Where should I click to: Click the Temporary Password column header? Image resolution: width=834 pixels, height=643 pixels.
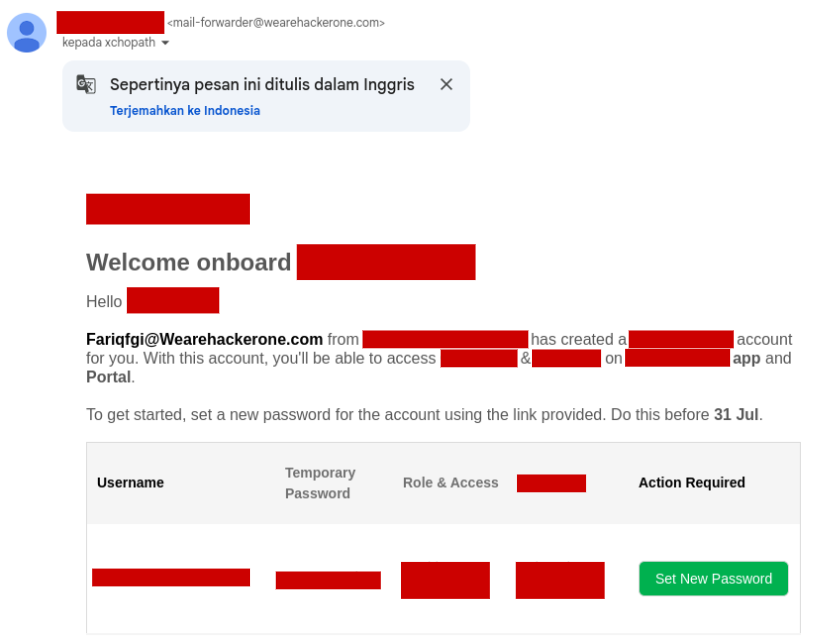coord(320,483)
